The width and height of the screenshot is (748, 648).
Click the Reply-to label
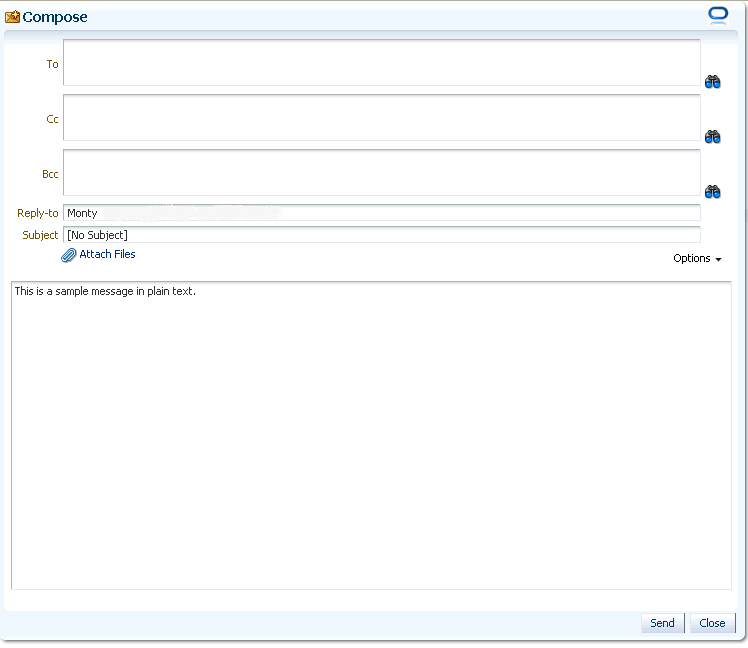(38, 213)
